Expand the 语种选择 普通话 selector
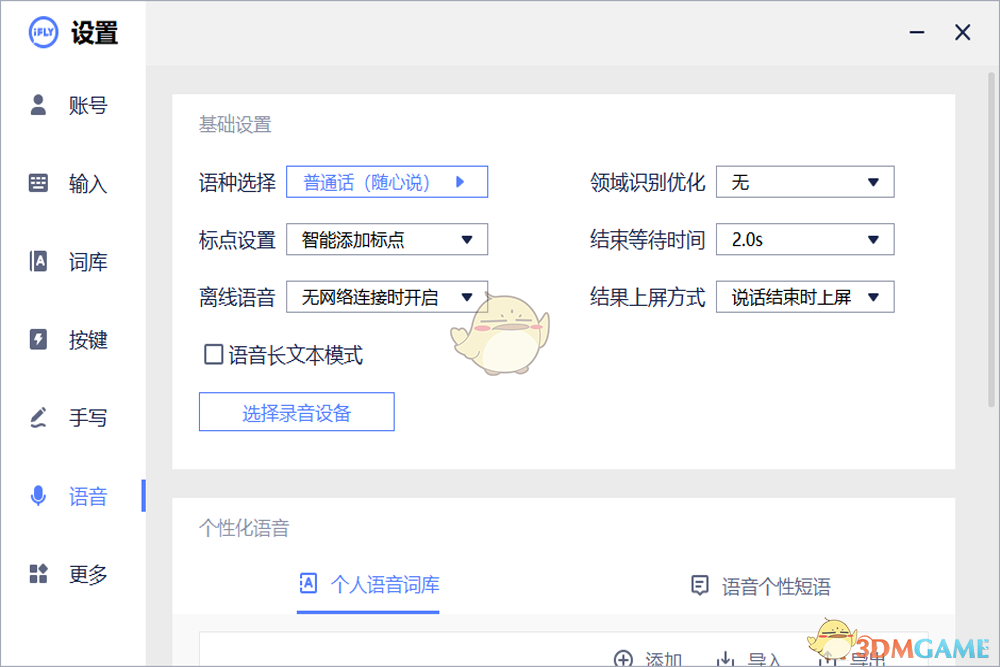The width and height of the screenshot is (1000, 667). coord(387,182)
